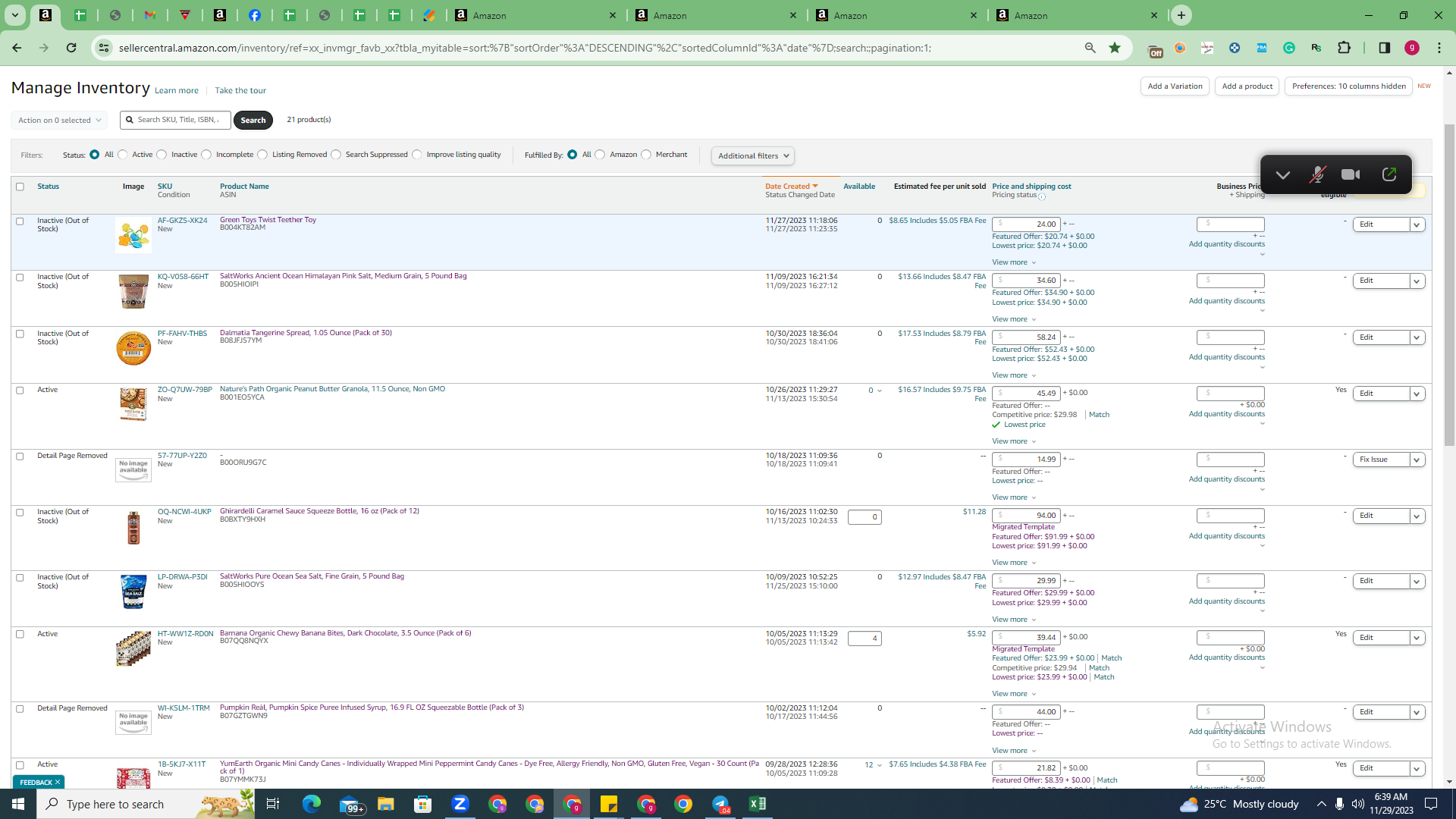This screenshot has width=1456, height=819.
Task: Bookmark page with the star icon
Action: pyautogui.click(x=1115, y=48)
